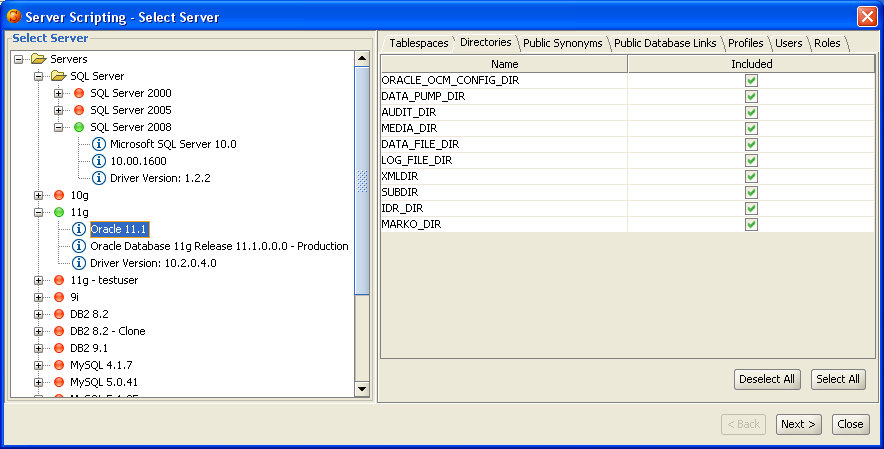
Task: Uncheck Included for AUDIT_DIR
Action: (751, 112)
